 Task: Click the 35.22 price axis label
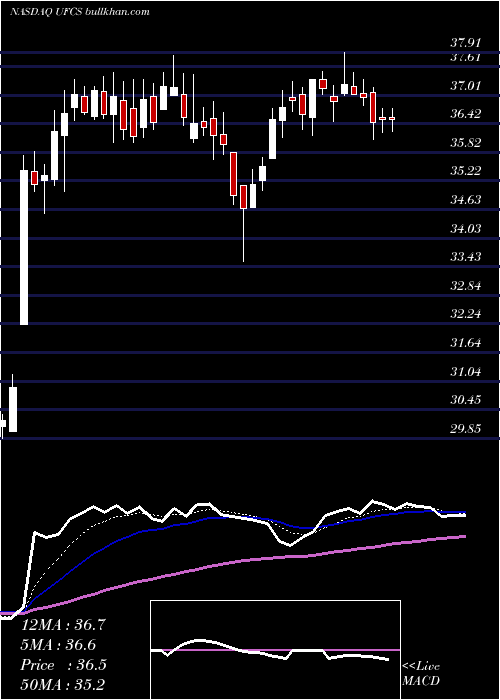point(465,171)
